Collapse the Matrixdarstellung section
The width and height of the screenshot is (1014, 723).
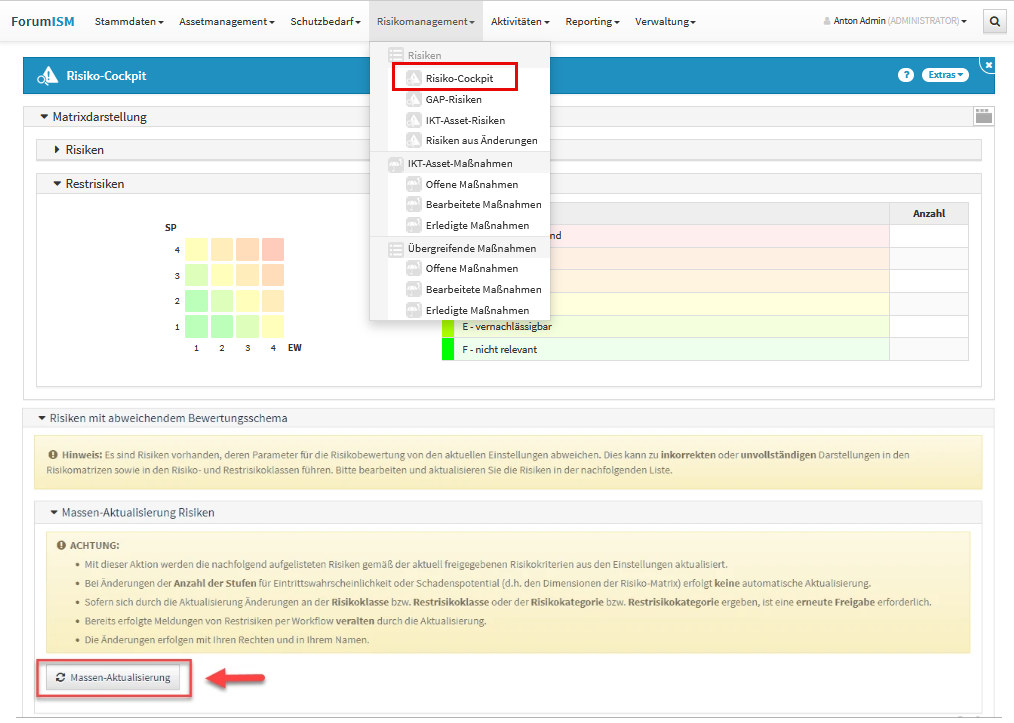point(44,117)
